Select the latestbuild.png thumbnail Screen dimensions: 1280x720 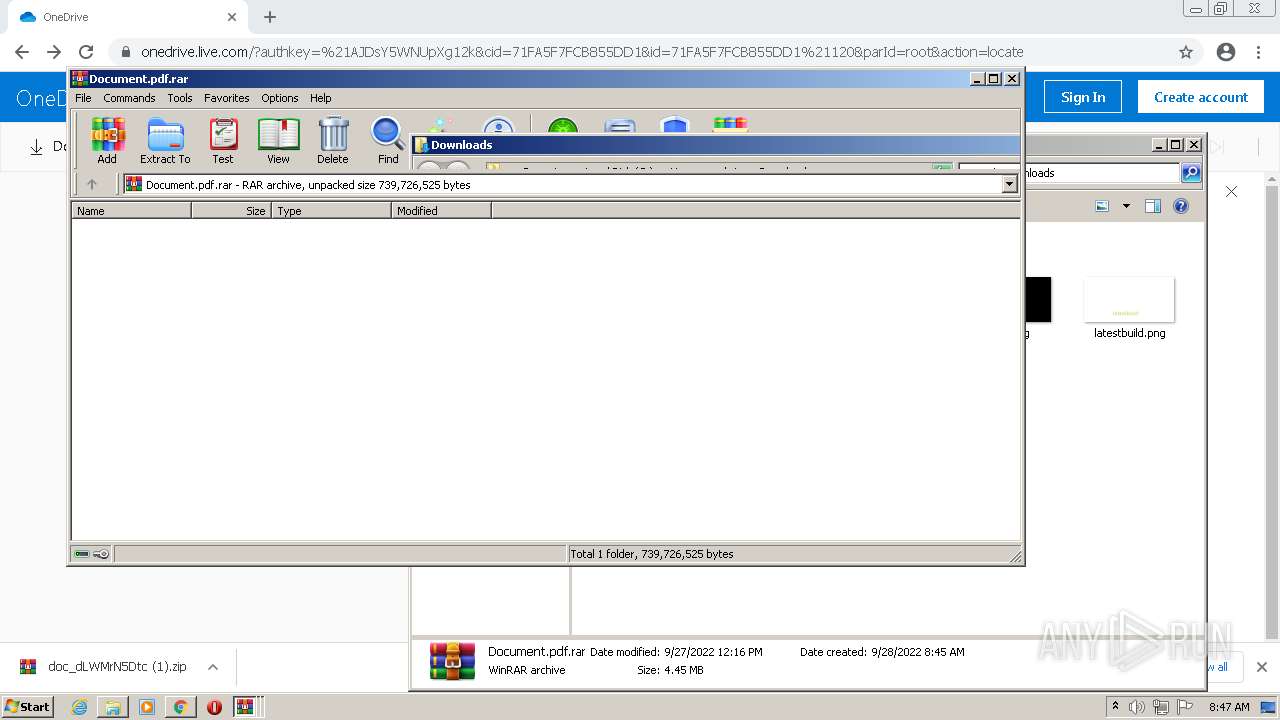pos(1129,300)
